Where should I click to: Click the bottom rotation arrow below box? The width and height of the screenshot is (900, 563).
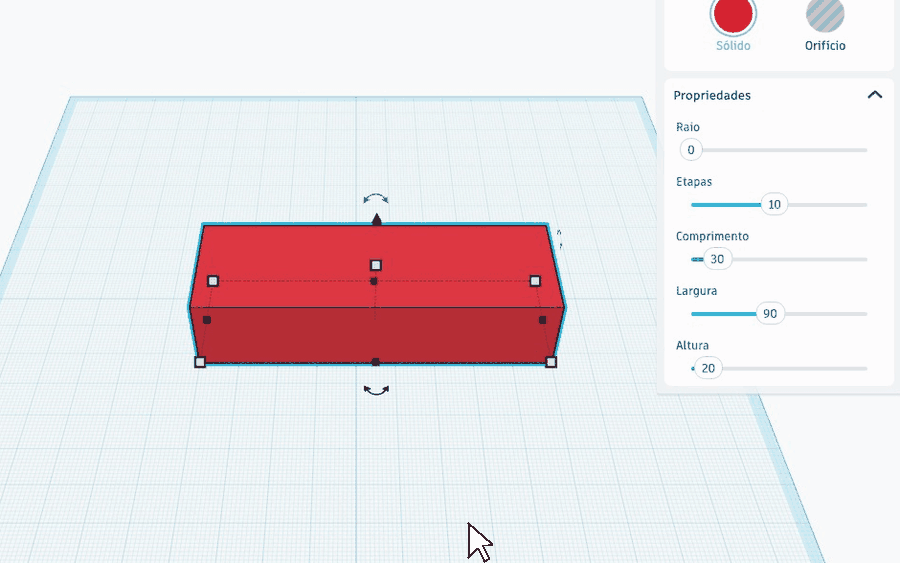click(376, 390)
